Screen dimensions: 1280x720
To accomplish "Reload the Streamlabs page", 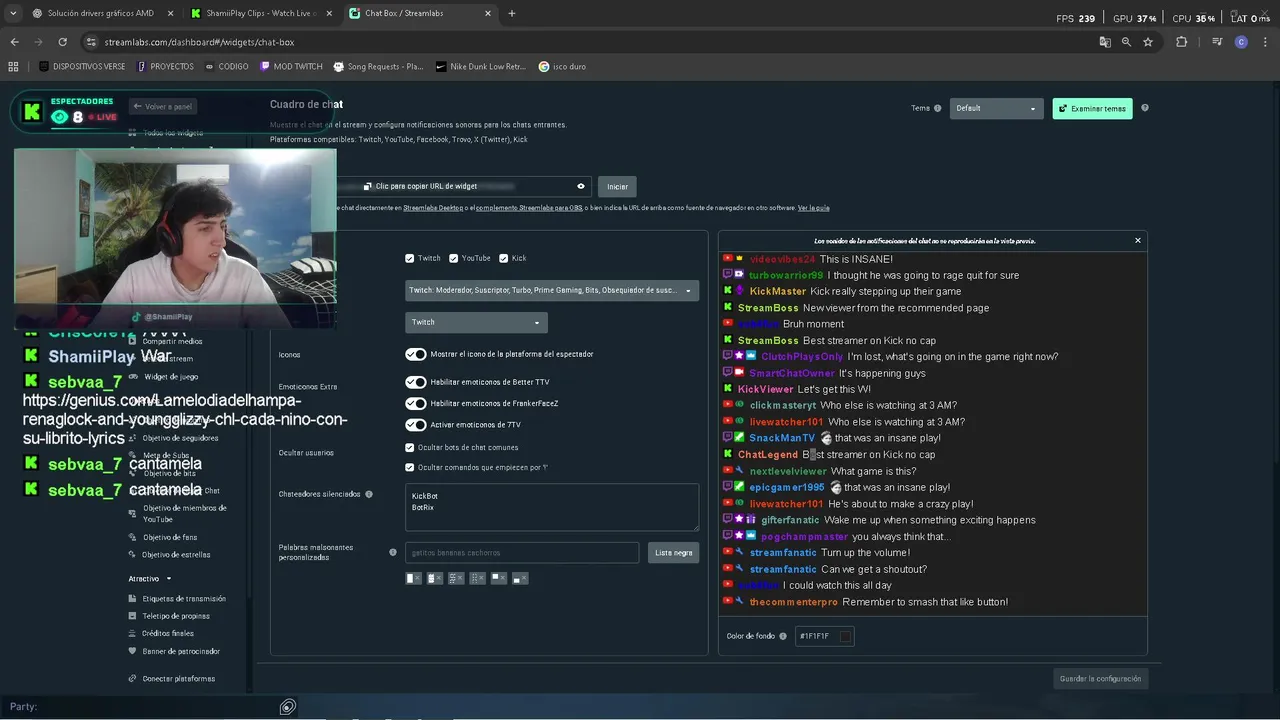I will 62,42.
